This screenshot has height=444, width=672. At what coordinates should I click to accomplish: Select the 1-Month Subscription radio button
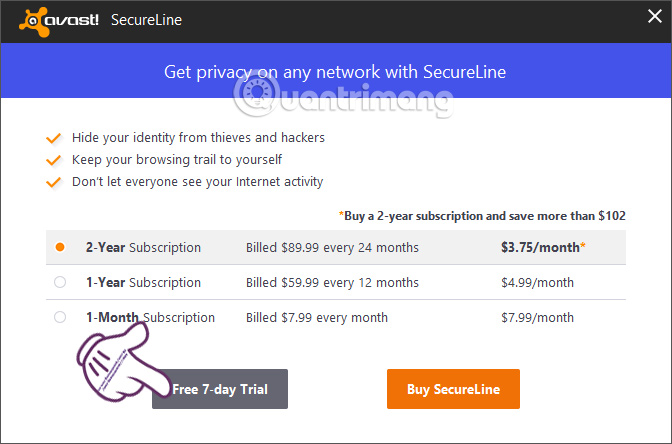pos(60,318)
